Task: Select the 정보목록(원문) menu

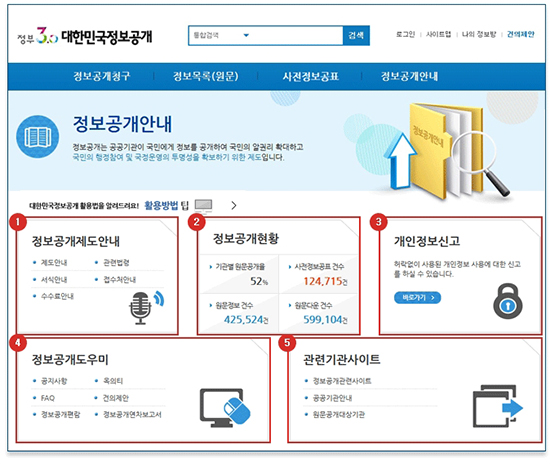Action: click(x=206, y=76)
